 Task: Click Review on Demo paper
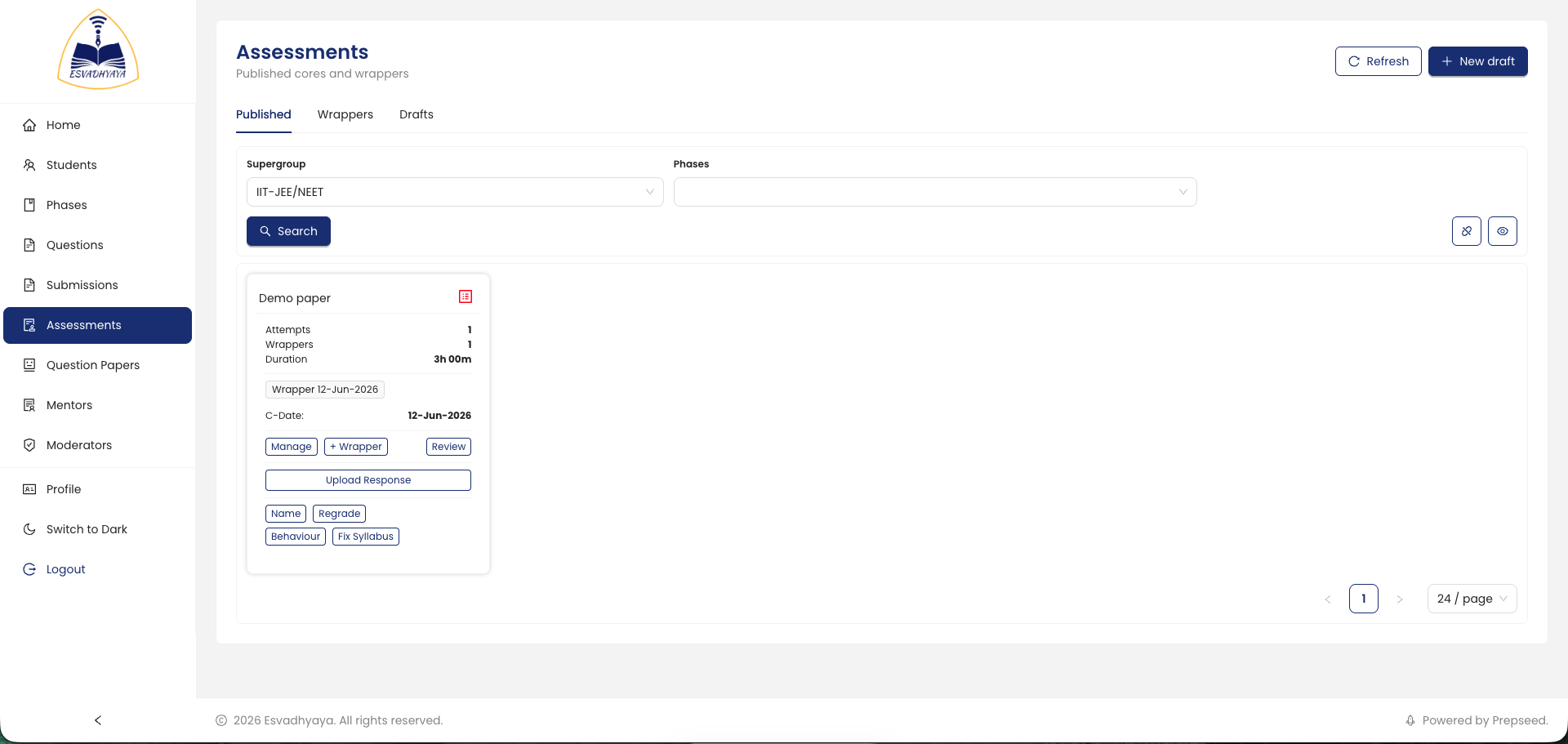[448, 447]
